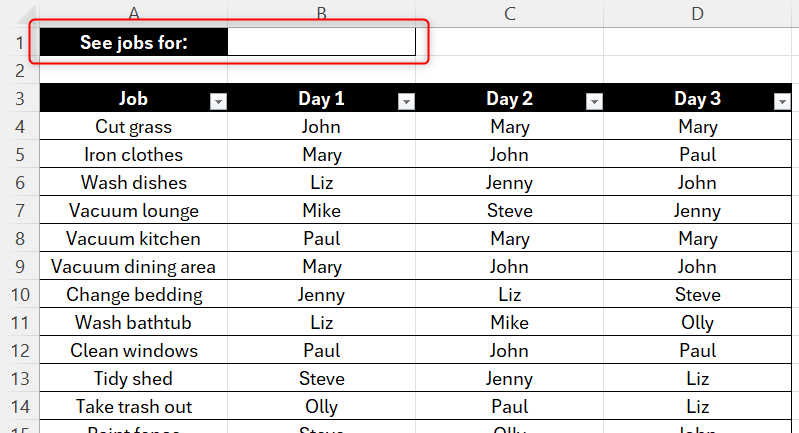Select the 'Job' header cell

pyautogui.click(x=134, y=98)
